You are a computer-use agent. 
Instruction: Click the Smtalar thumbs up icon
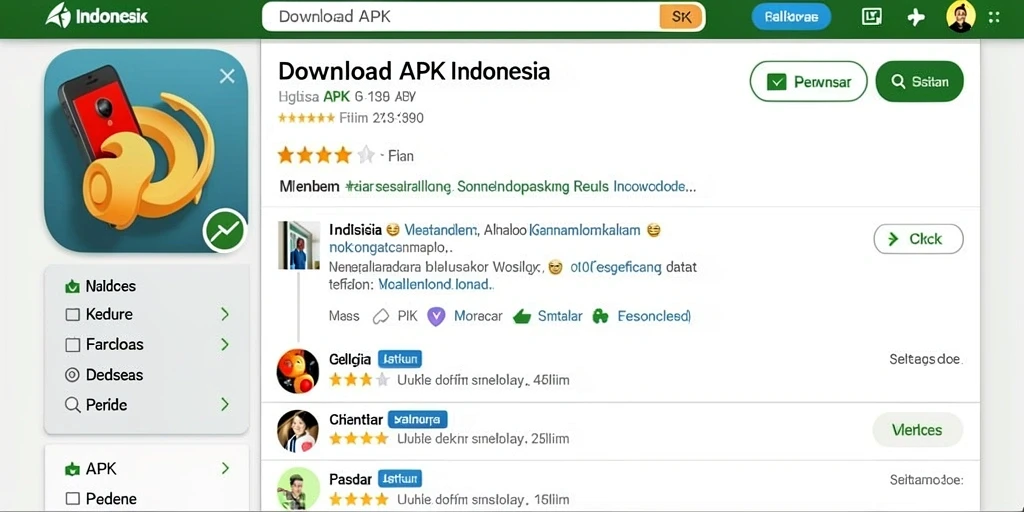pos(522,317)
